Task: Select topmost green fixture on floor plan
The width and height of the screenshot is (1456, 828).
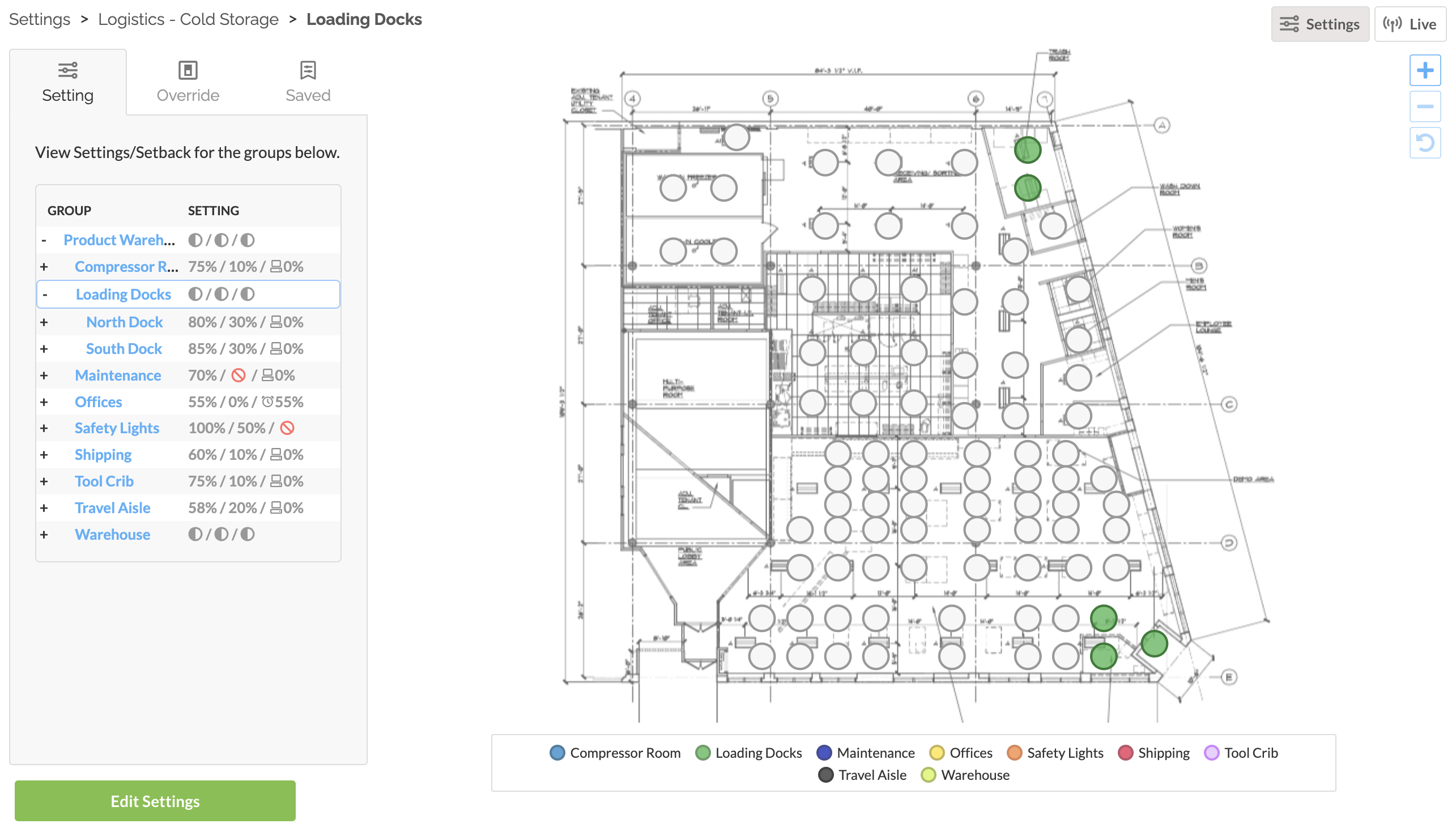Action: 1027,150
